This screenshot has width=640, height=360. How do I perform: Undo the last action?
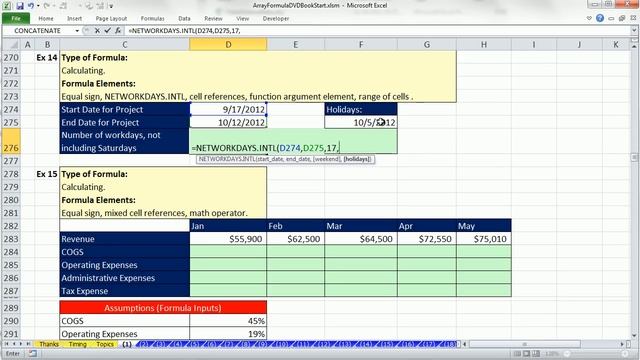pyautogui.click(x=30, y=6)
